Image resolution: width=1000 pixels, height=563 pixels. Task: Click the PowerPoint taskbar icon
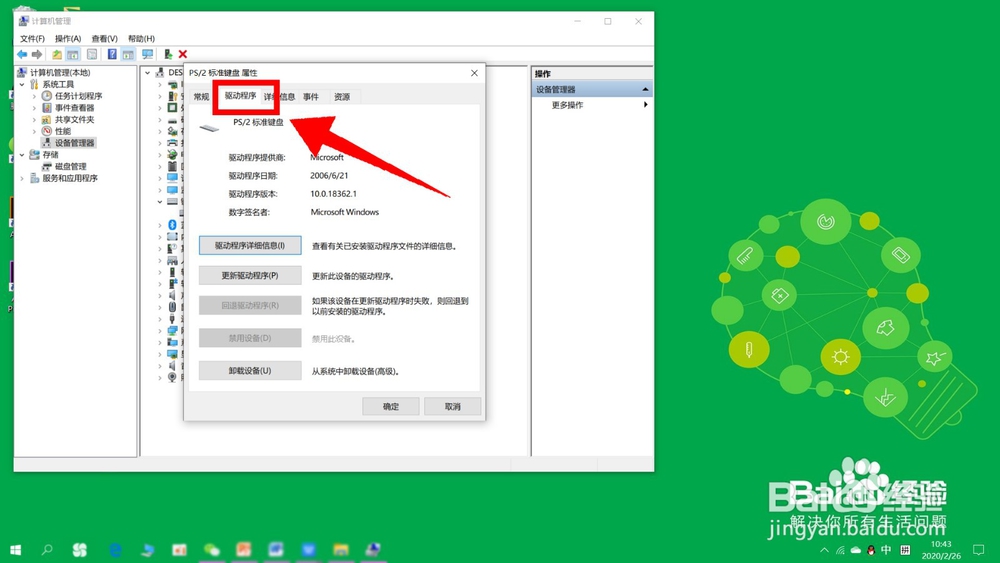tap(244, 550)
